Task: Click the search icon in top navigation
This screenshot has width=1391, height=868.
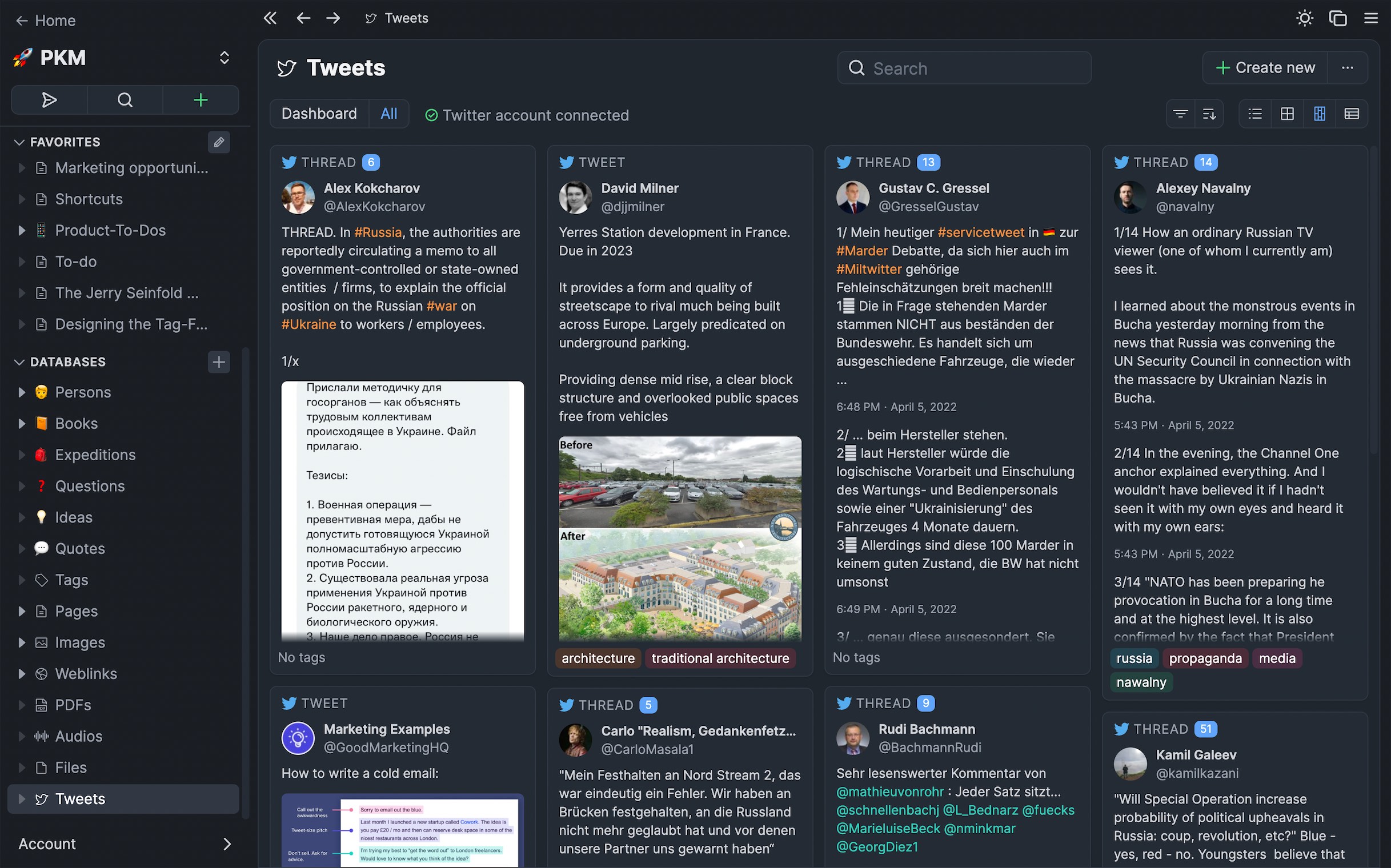Action: click(x=124, y=99)
